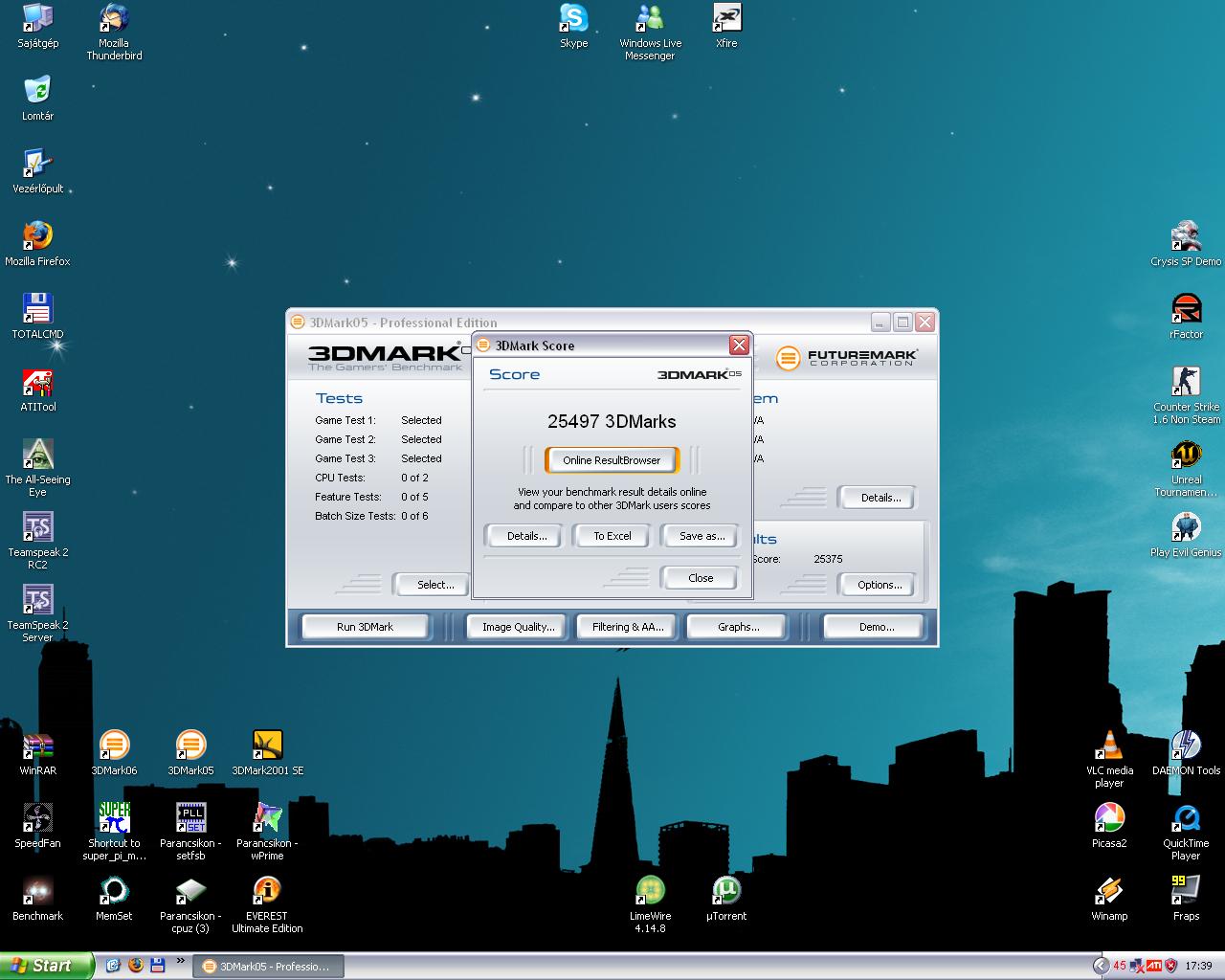Viewport: 1225px width, 980px height.
Task: Open the WinRAR desktop icon
Action: coord(37,754)
